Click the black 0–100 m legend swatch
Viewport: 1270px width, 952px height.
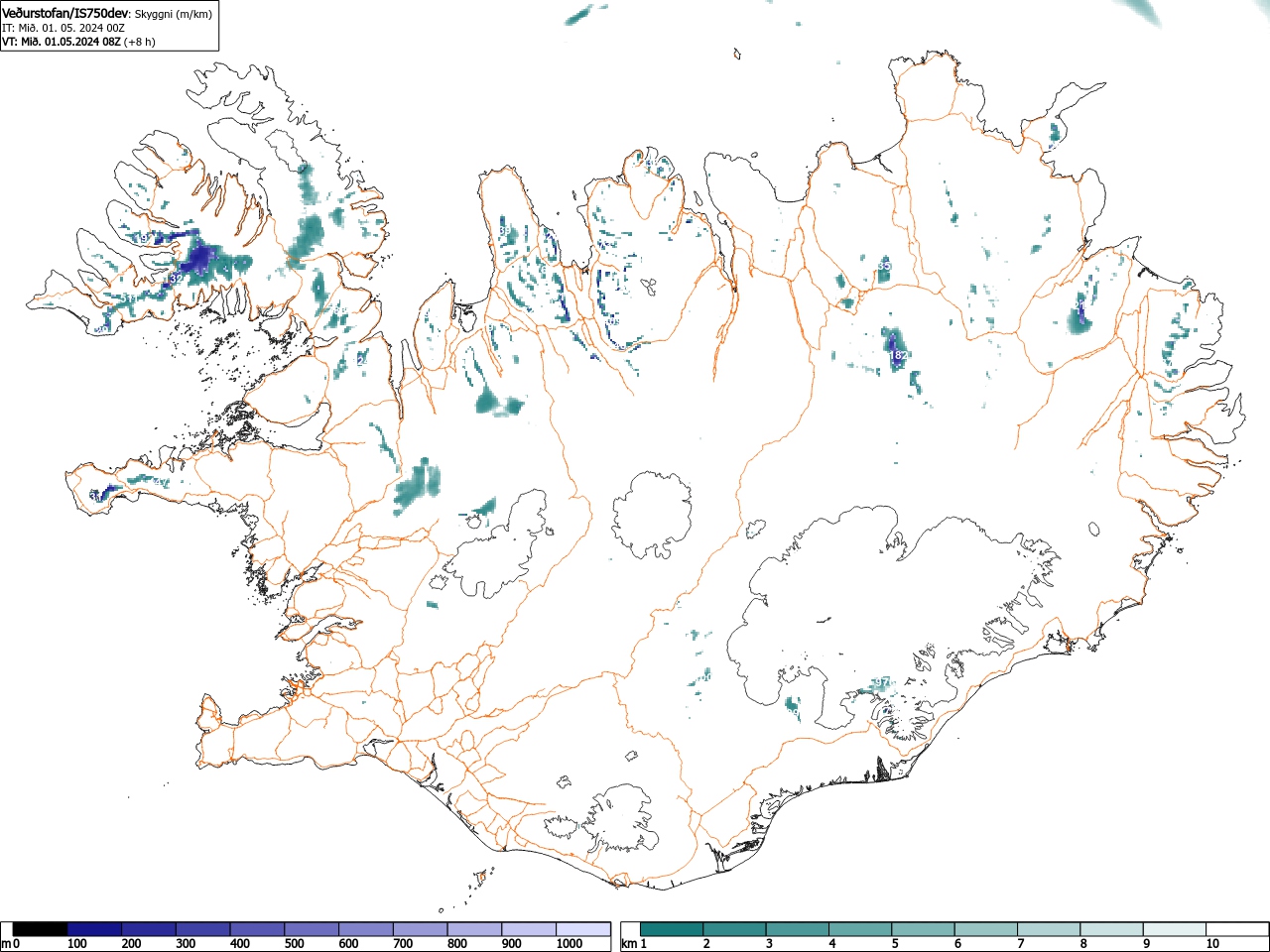pos(40,929)
